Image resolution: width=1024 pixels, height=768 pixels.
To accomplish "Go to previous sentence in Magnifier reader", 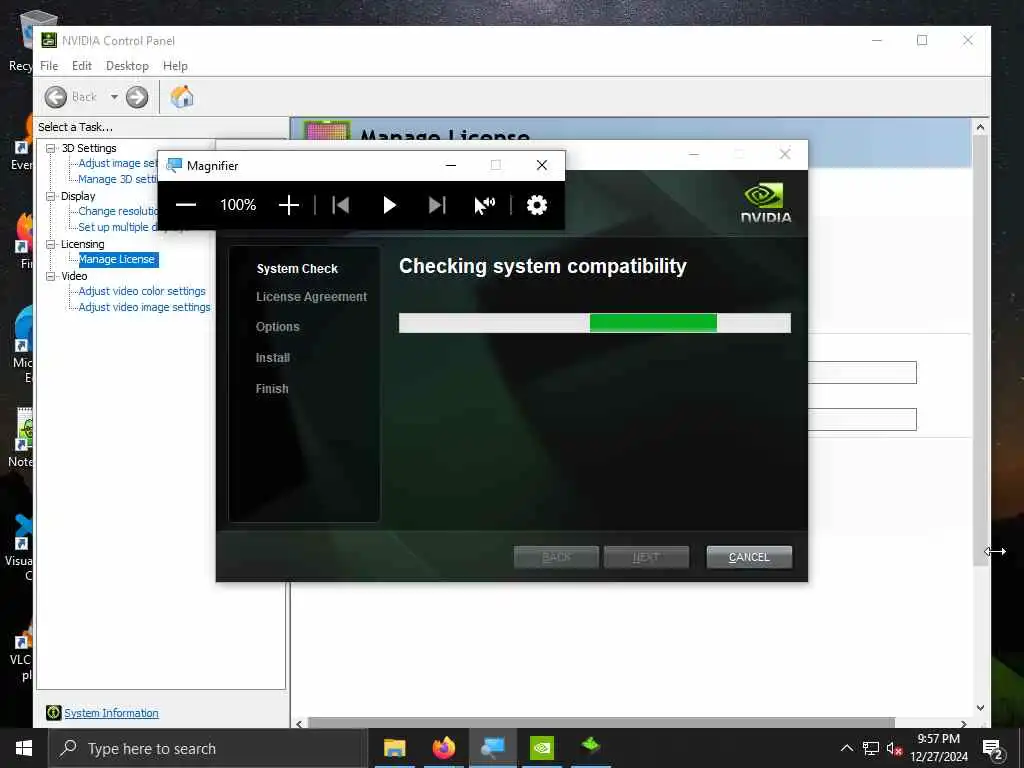I will [x=341, y=205].
